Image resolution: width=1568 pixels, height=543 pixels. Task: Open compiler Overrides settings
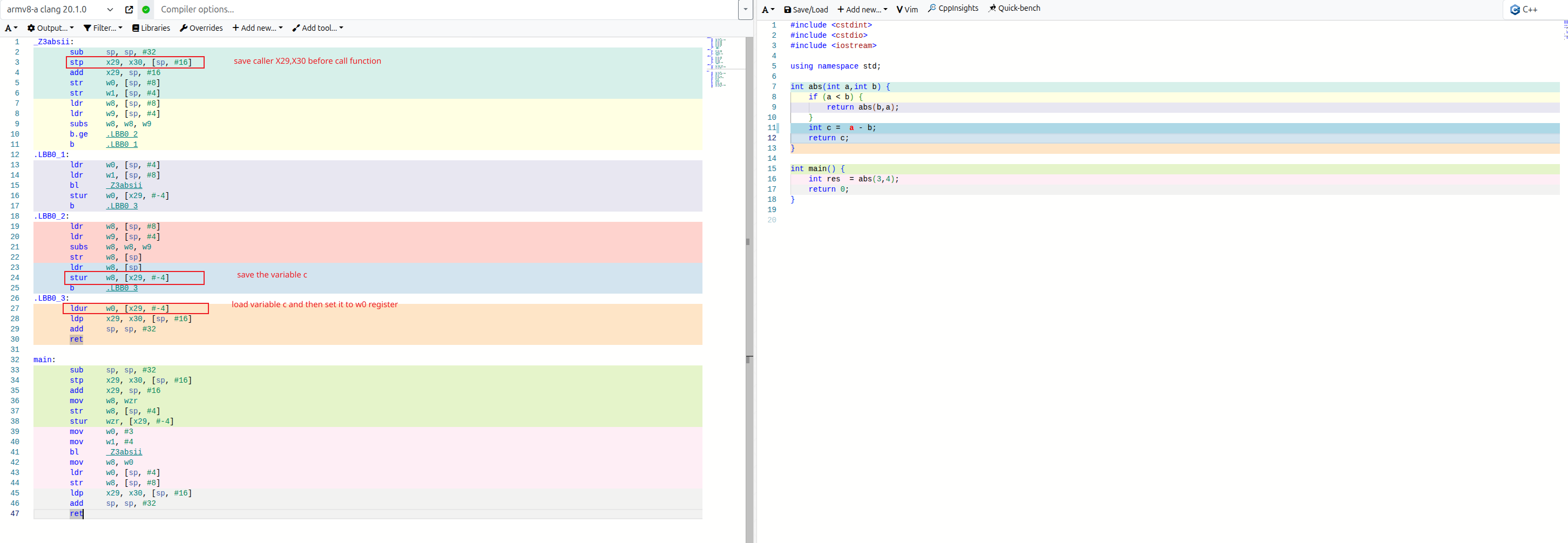[201, 28]
